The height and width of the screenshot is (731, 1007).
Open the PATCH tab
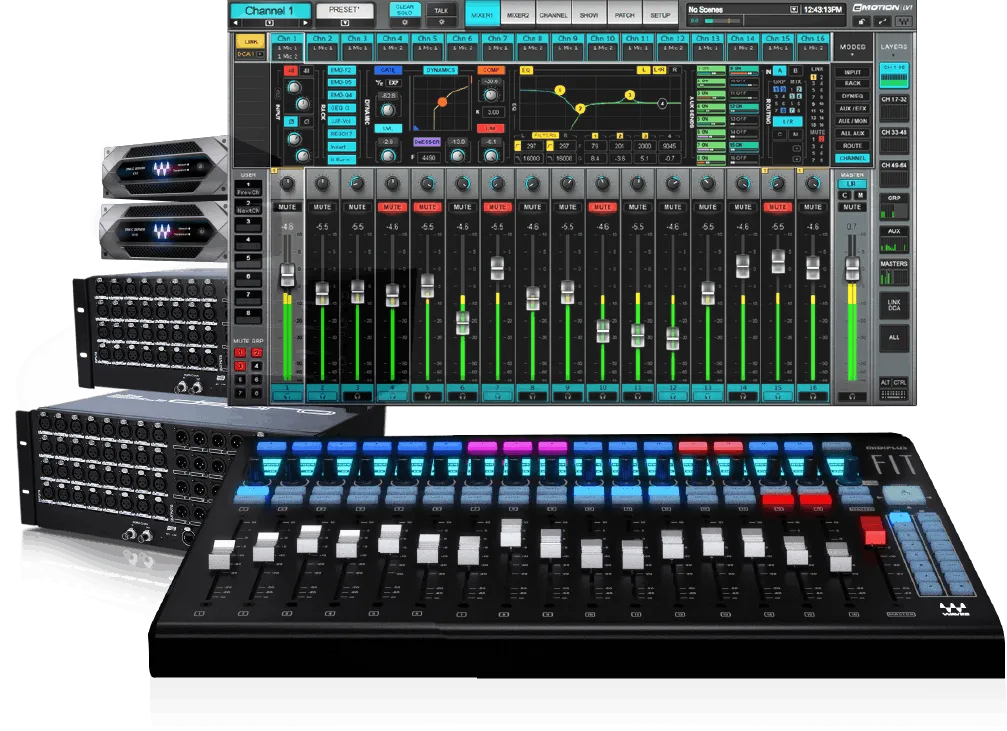(623, 16)
